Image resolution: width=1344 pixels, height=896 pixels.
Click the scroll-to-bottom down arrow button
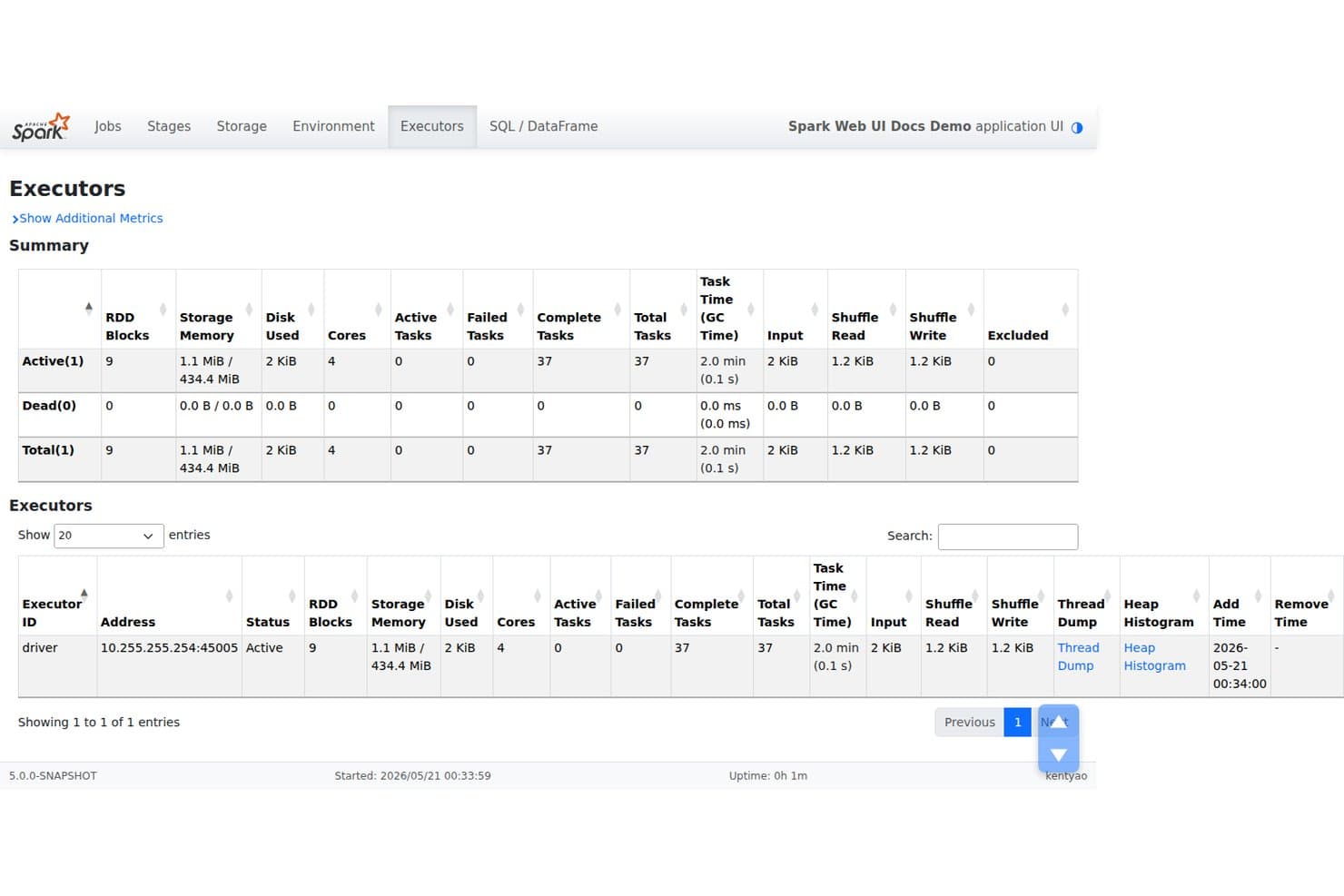(1059, 755)
